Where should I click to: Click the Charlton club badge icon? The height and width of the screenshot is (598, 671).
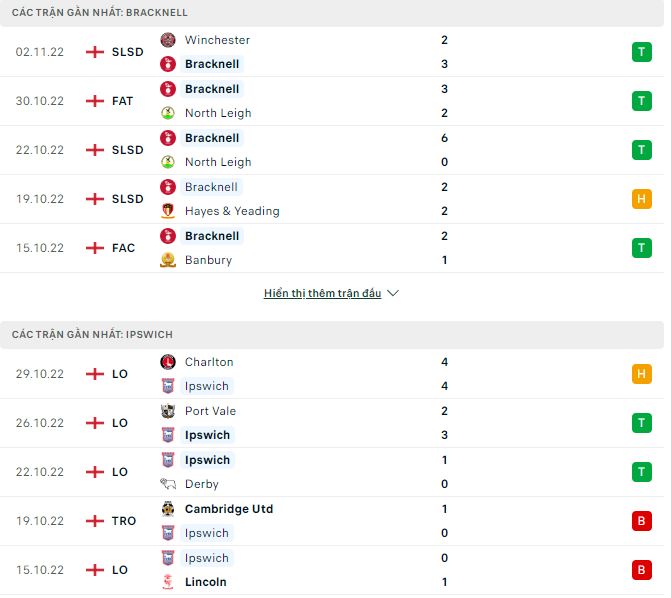tap(168, 362)
